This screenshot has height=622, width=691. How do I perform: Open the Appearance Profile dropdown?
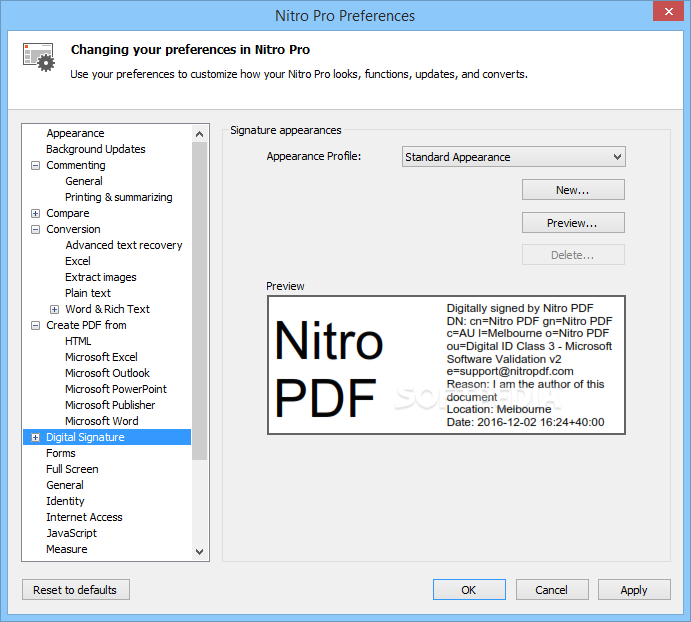[513, 157]
